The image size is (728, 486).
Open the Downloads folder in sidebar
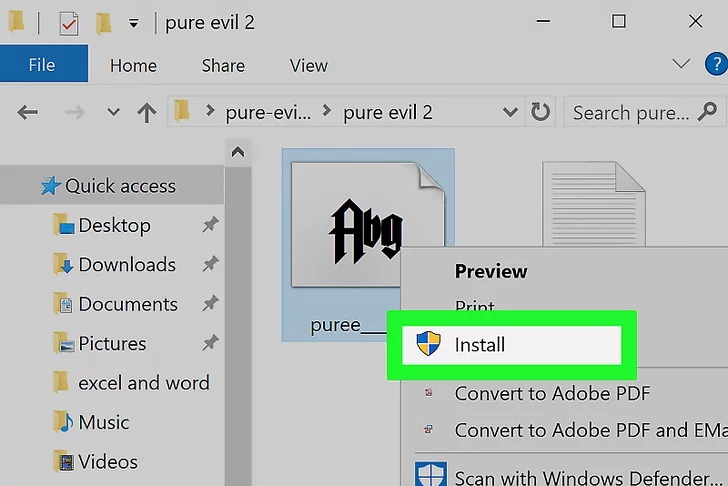[126, 265]
